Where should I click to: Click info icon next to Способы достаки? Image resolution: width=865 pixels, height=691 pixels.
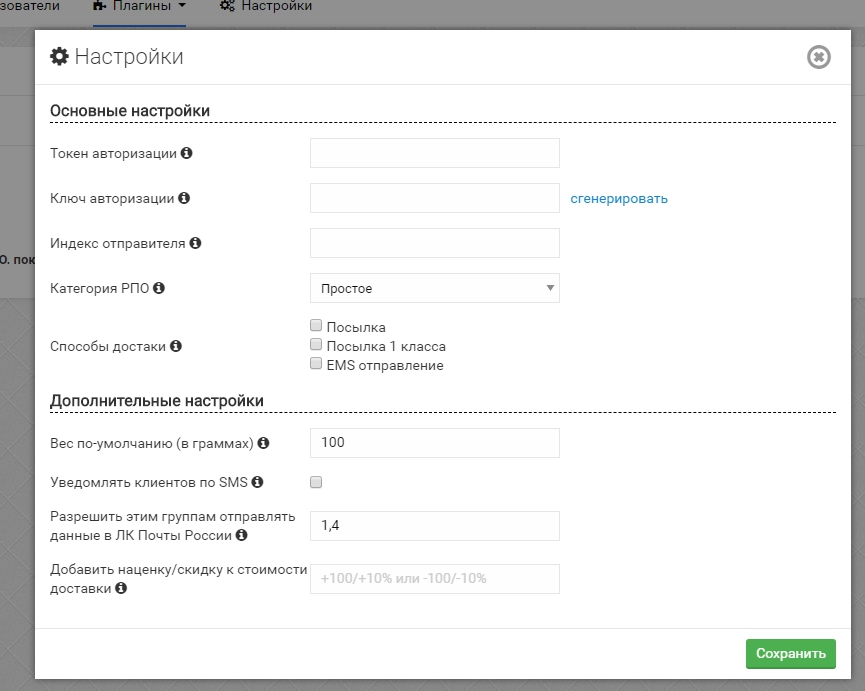(176, 346)
